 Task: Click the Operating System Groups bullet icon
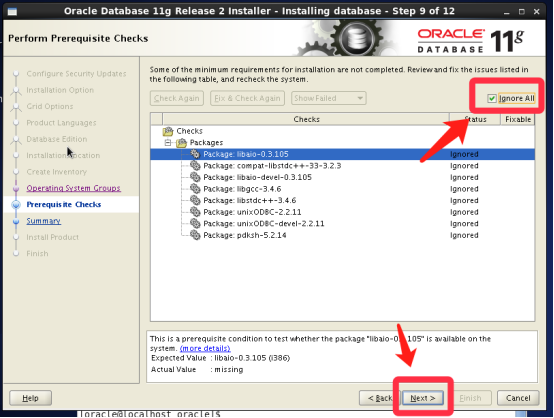pos(16,188)
